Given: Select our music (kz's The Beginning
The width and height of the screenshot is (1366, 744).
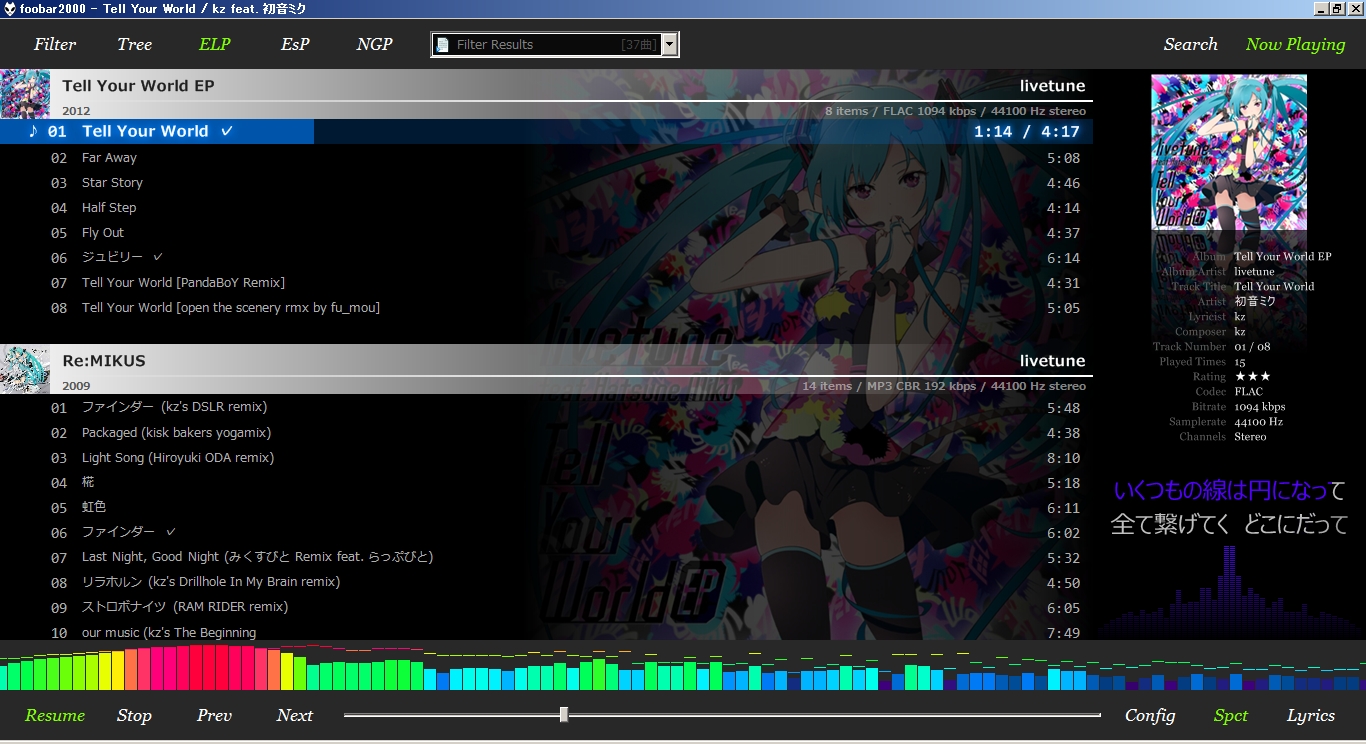Looking at the screenshot, I should tap(546, 632).
